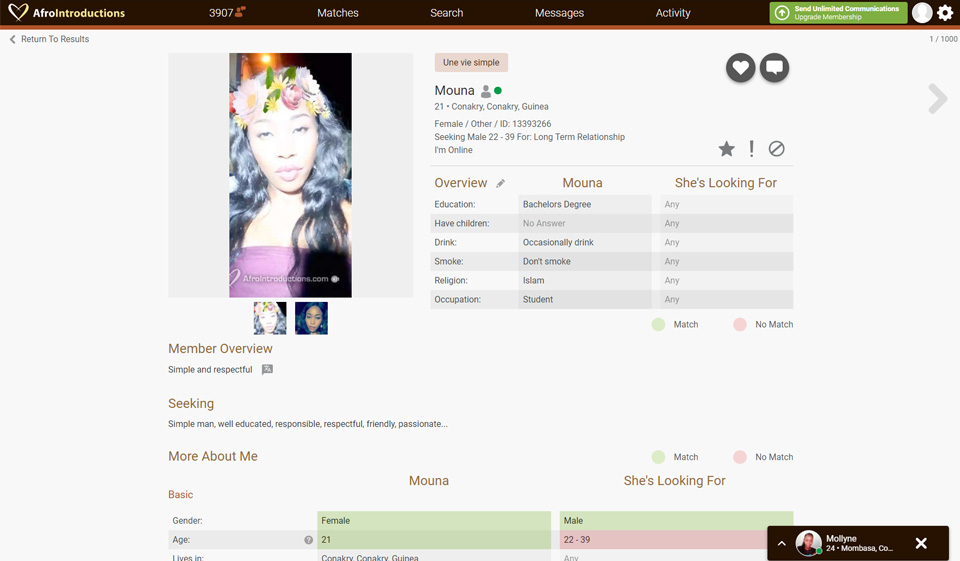Open the Messages menu
The image size is (960, 561).
click(x=559, y=13)
